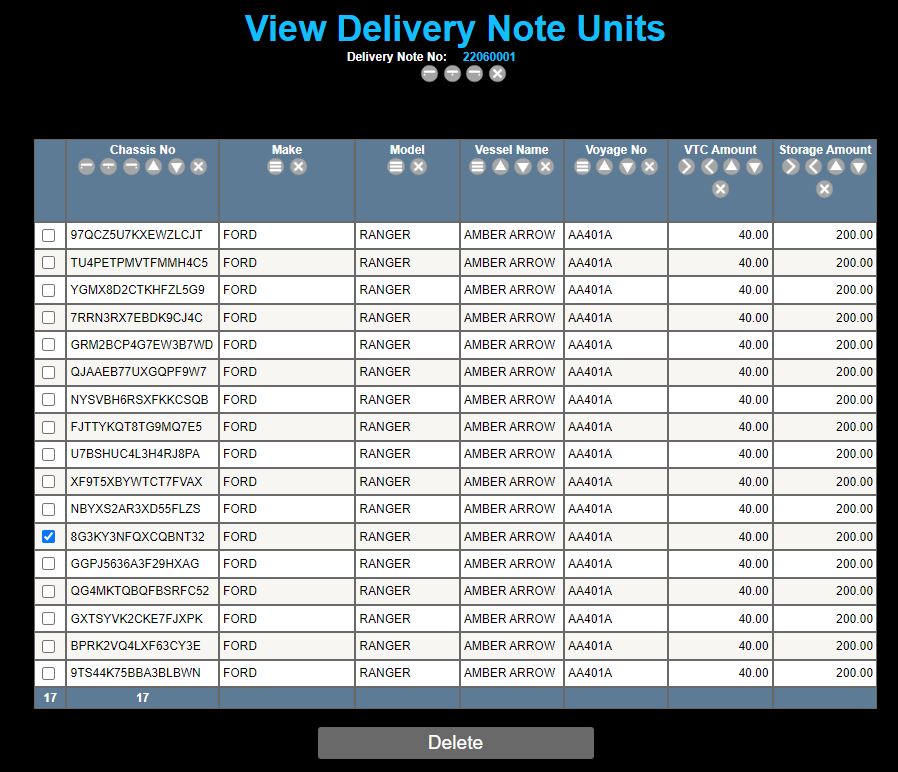898x772 pixels.
Task: Open the Voyage No column filter list
Action: pos(582,167)
